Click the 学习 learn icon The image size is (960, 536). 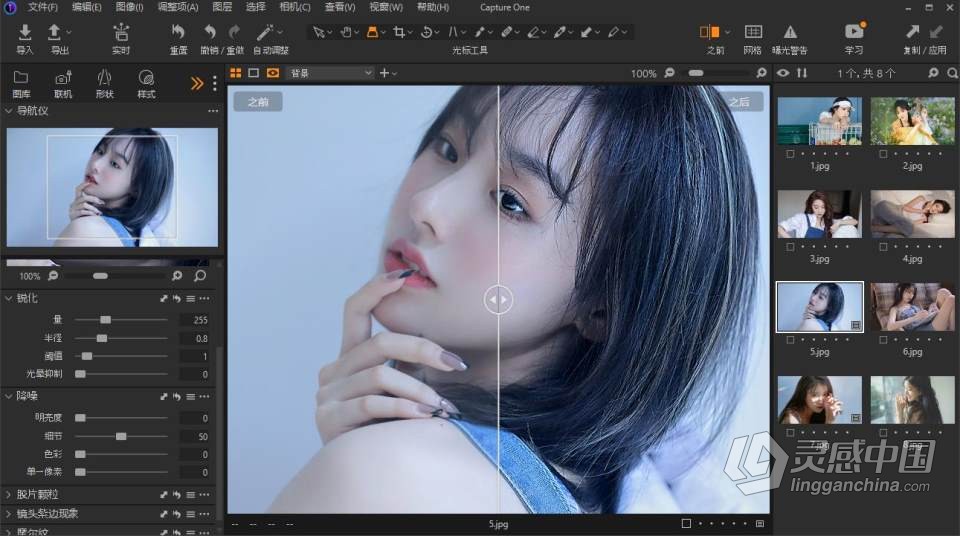coord(854,31)
